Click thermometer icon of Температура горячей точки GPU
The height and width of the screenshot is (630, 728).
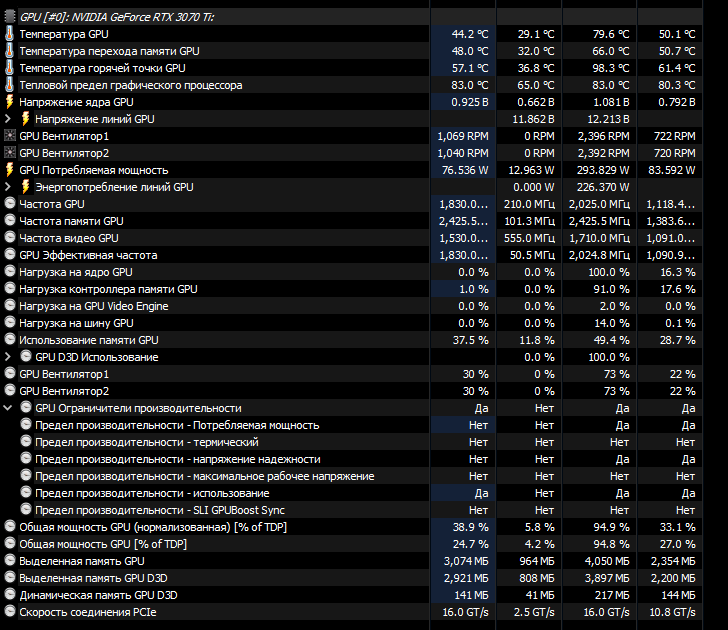pyautogui.click(x=9, y=68)
